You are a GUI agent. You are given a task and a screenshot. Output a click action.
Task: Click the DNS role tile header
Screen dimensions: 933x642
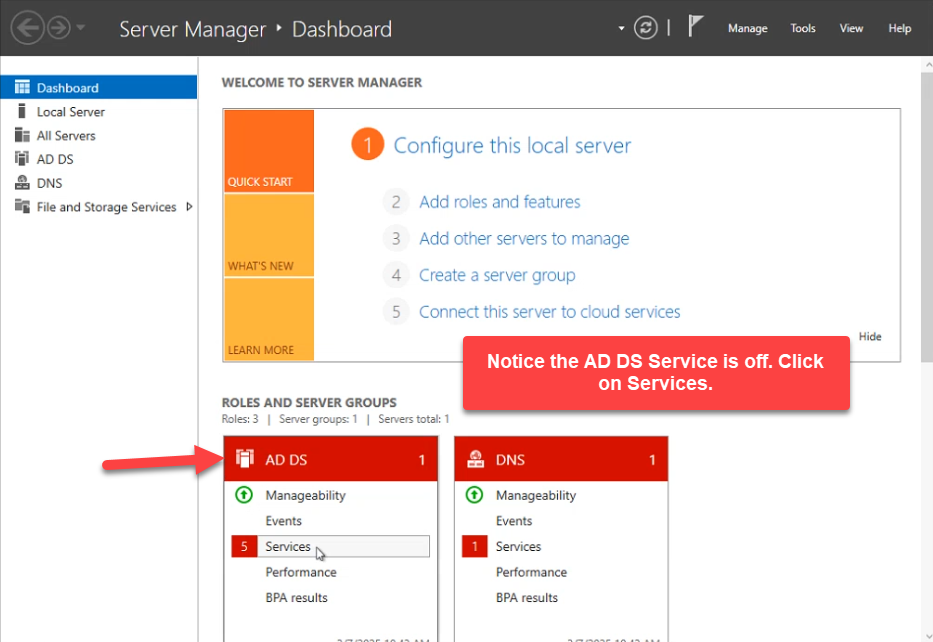[561, 459]
